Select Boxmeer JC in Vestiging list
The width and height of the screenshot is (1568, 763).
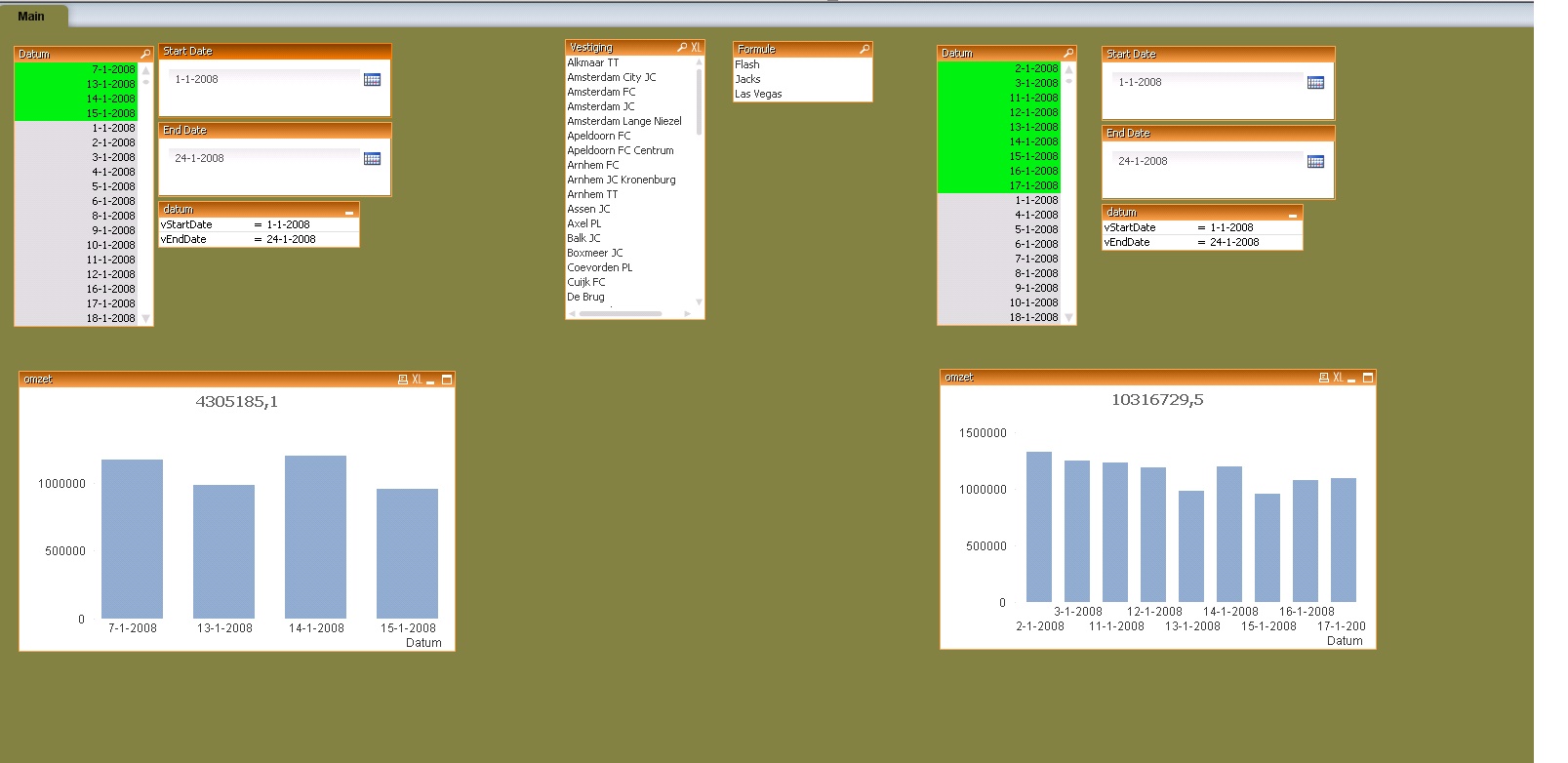[630, 253]
